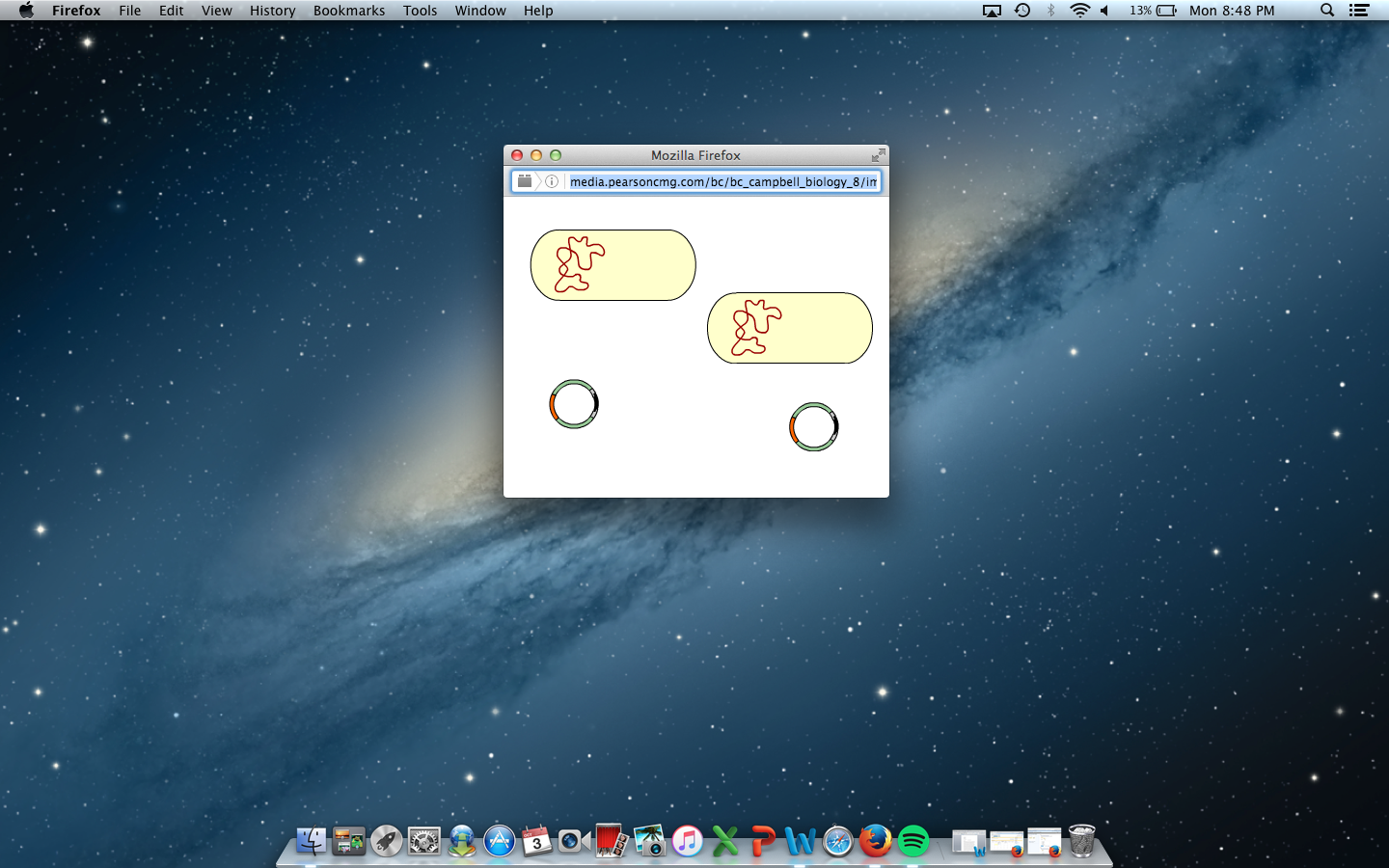Viewport: 1389px width, 868px height.
Task: Minimize the Mozilla Firefox window
Action: coord(536,155)
